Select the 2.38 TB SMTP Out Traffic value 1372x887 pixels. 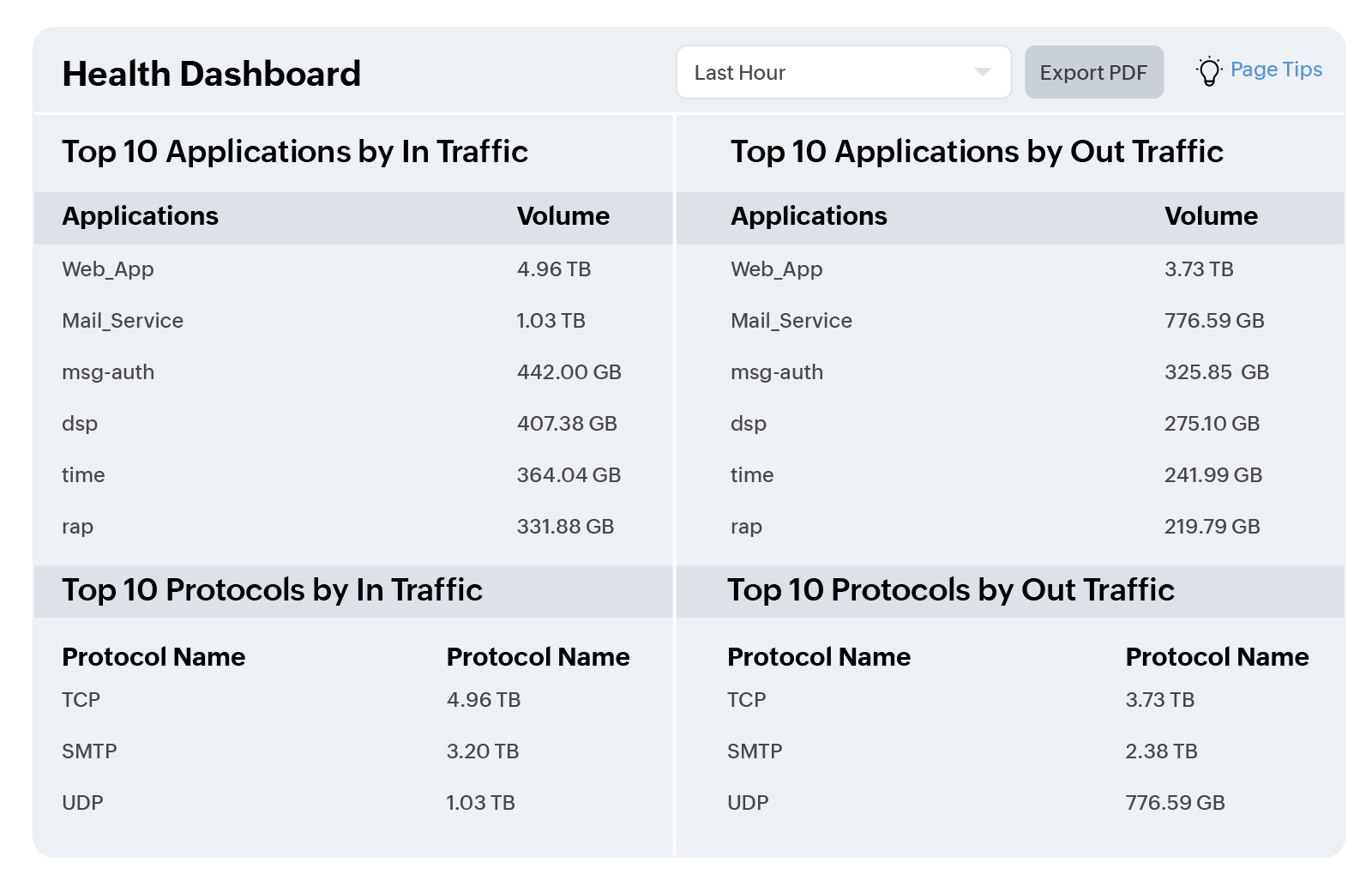click(x=1162, y=751)
